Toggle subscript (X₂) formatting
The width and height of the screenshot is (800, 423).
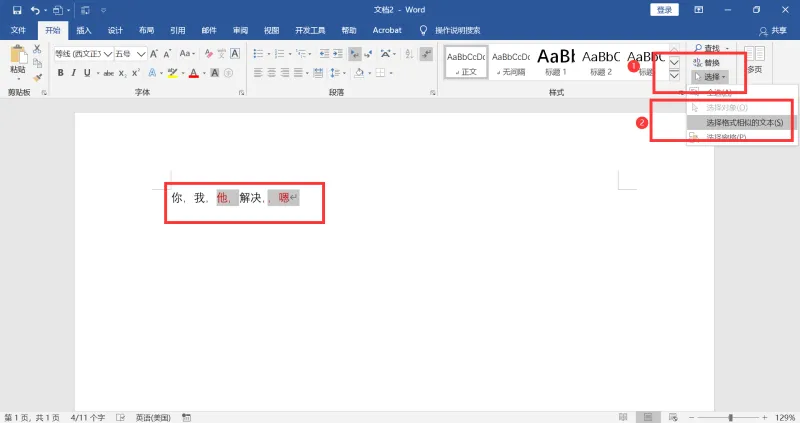coord(122,73)
